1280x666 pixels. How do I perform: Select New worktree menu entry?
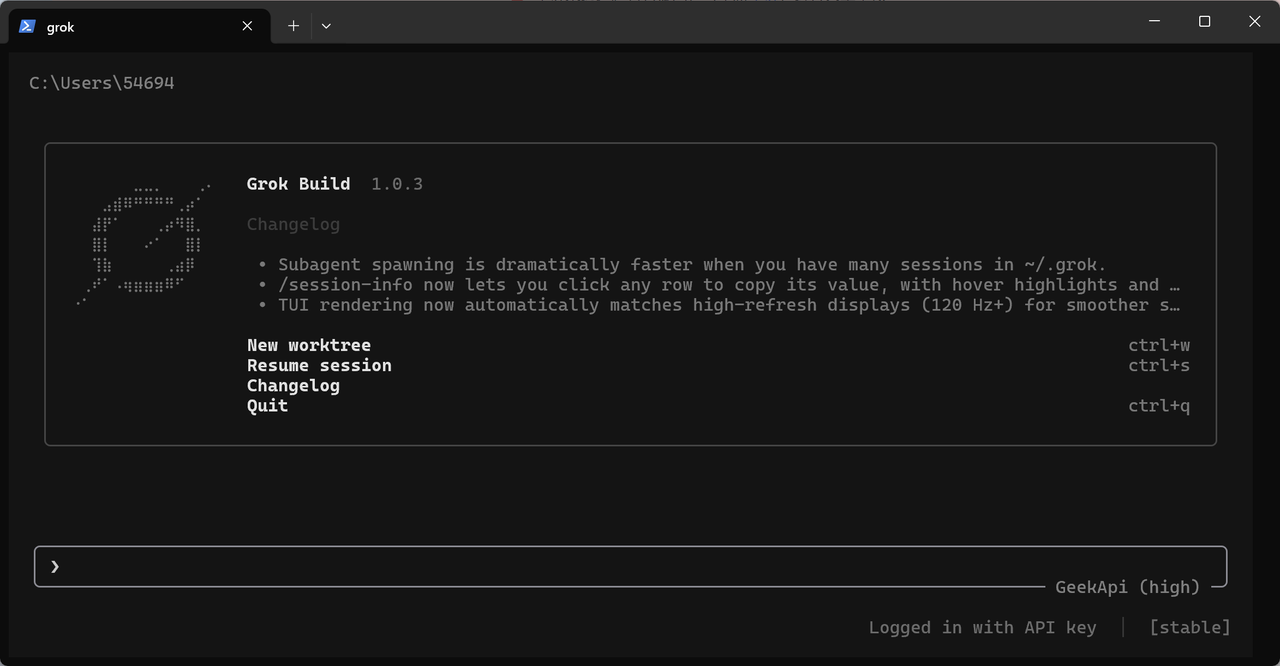pyautogui.click(x=309, y=345)
